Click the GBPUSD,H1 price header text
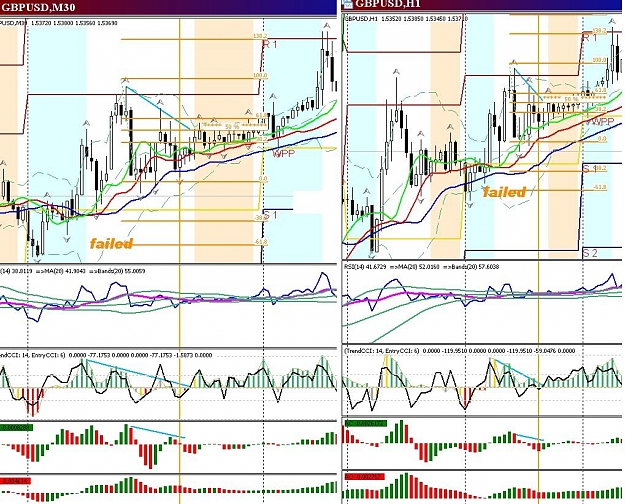 tap(406, 19)
